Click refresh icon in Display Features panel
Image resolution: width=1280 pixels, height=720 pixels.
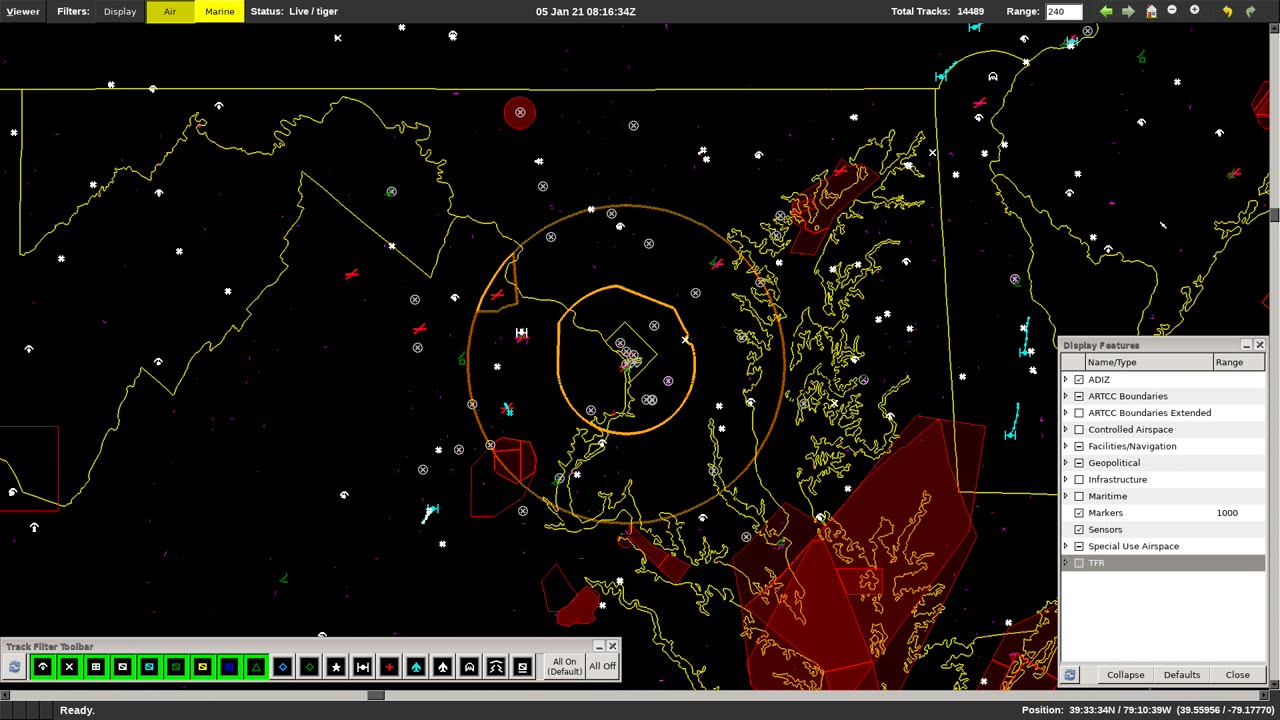1070,675
